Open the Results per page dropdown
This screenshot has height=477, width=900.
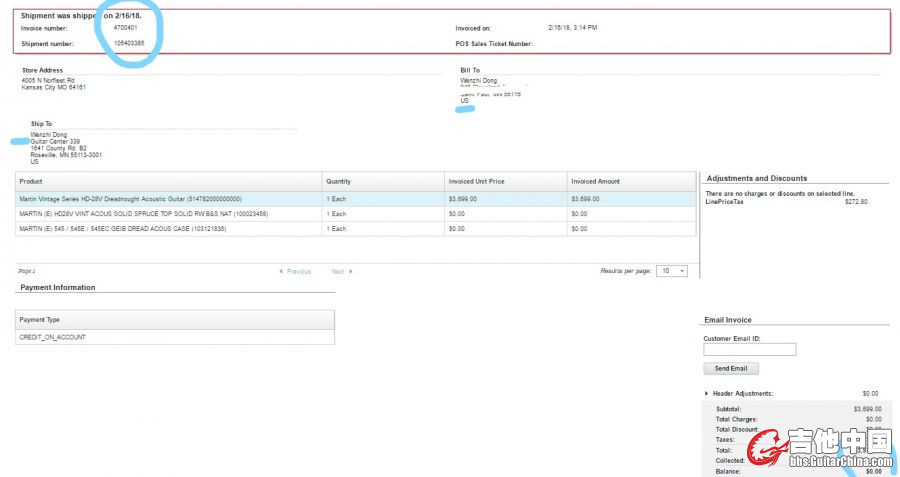(671, 271)
